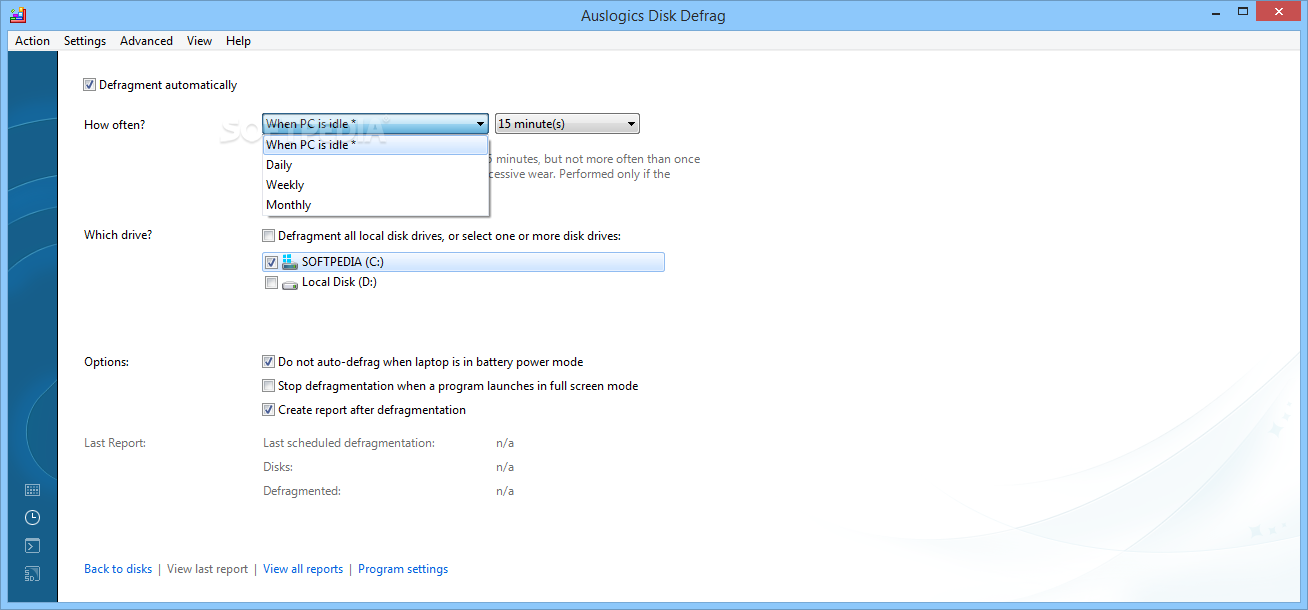
Task: Open the 15 minute(s) interval dropdown
Action: (x=567, y=124)
